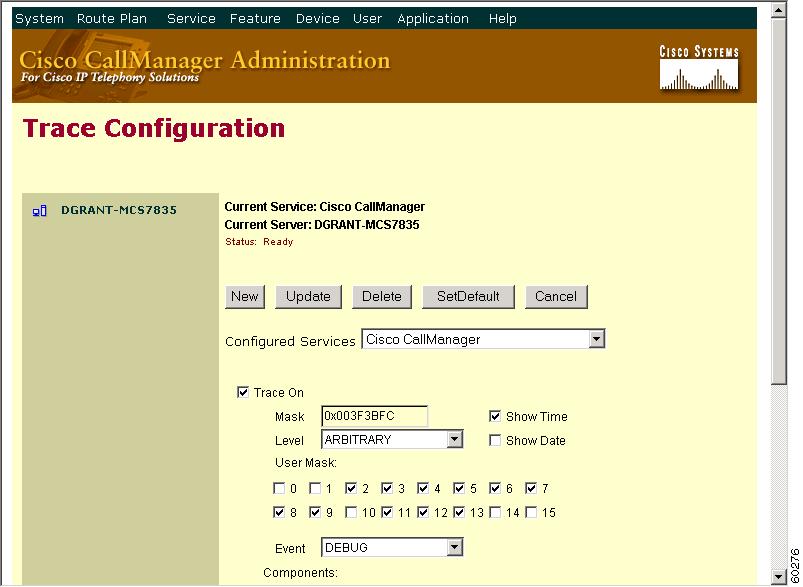
Task: Click the Cancel button
Action: coord(556,297)
